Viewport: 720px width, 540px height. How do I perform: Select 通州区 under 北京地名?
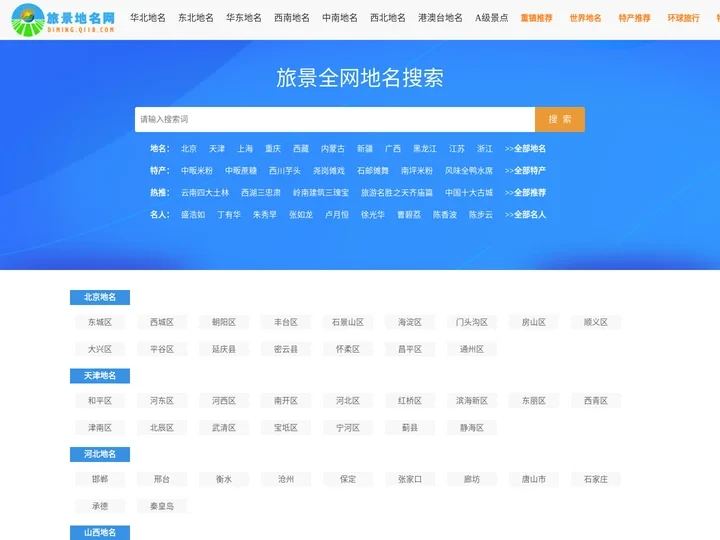(x=472, y=349)
